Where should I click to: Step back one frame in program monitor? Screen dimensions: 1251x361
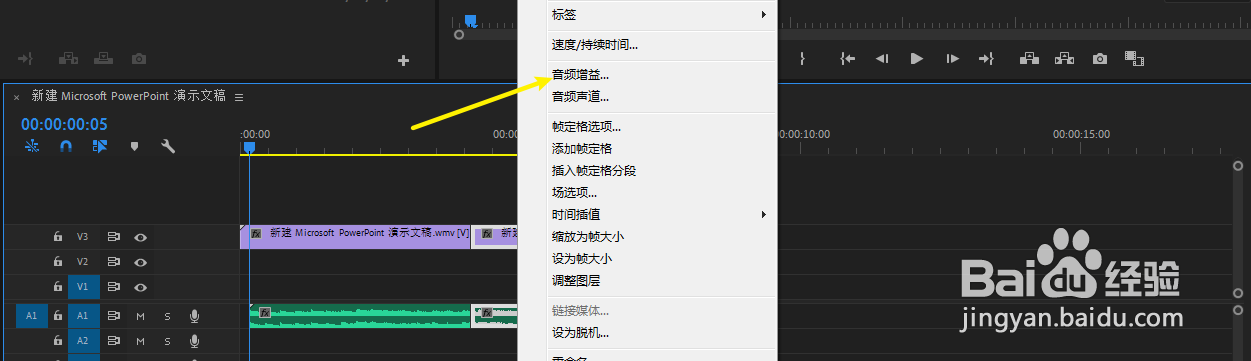pos(882,59)
